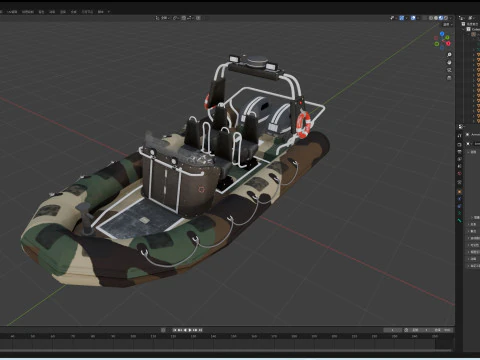Click the selectability and visibility icon in the viewport header
480x360 pixels.
pyautogui.click(x=392, y=18)
